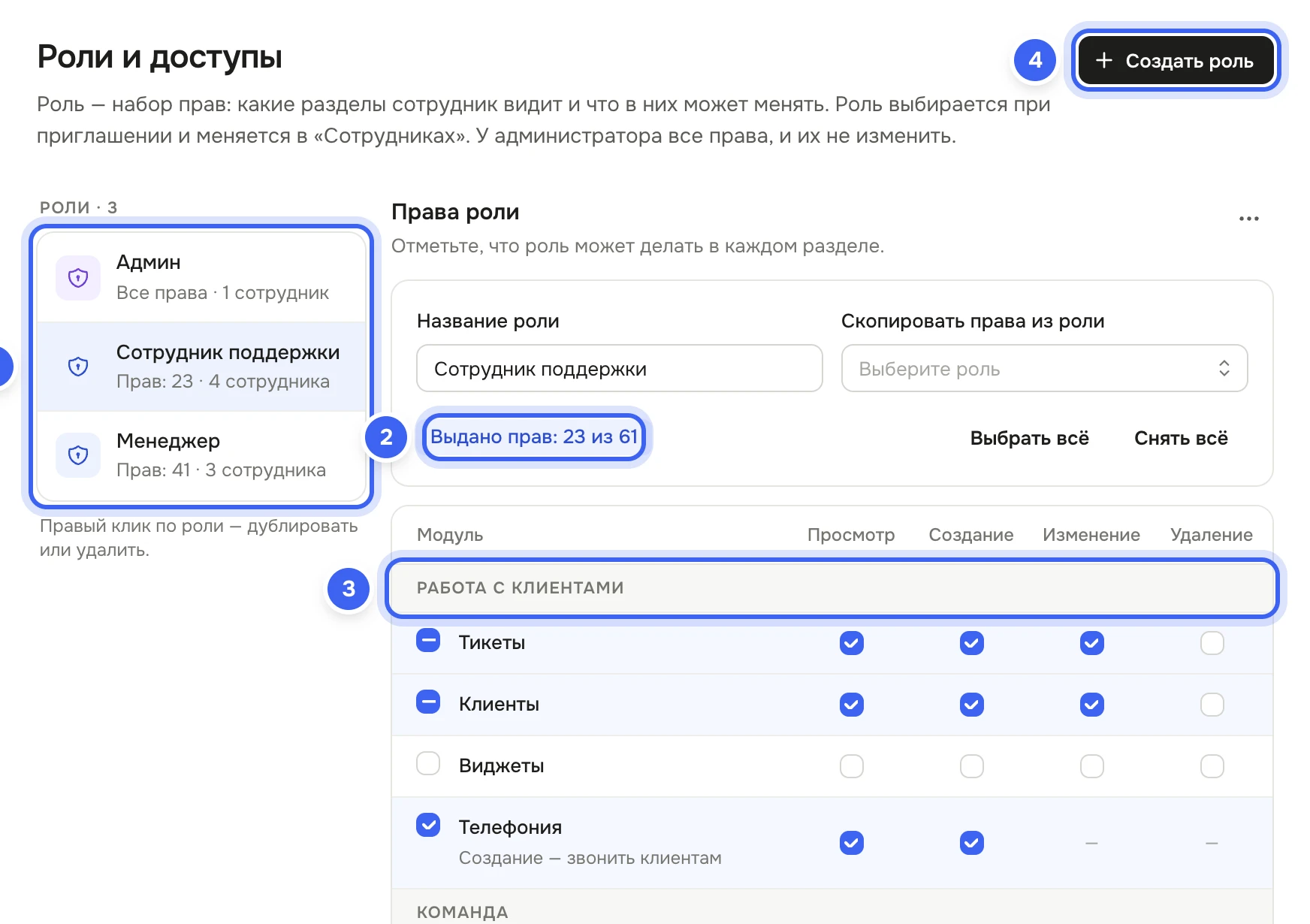Toggle the Тикеты row master checkbox
This screenshot has height=924, width=1310.
coord(428,641)
